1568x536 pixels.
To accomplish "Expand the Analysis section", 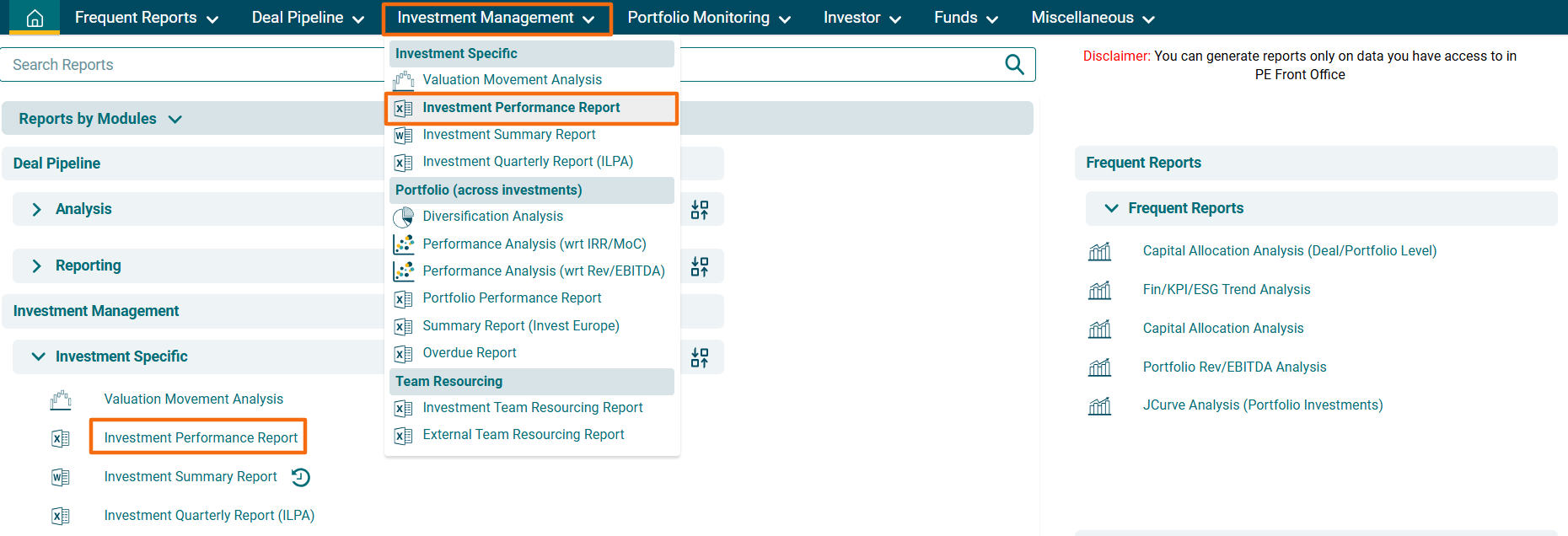I will click(x=36, y=210).
